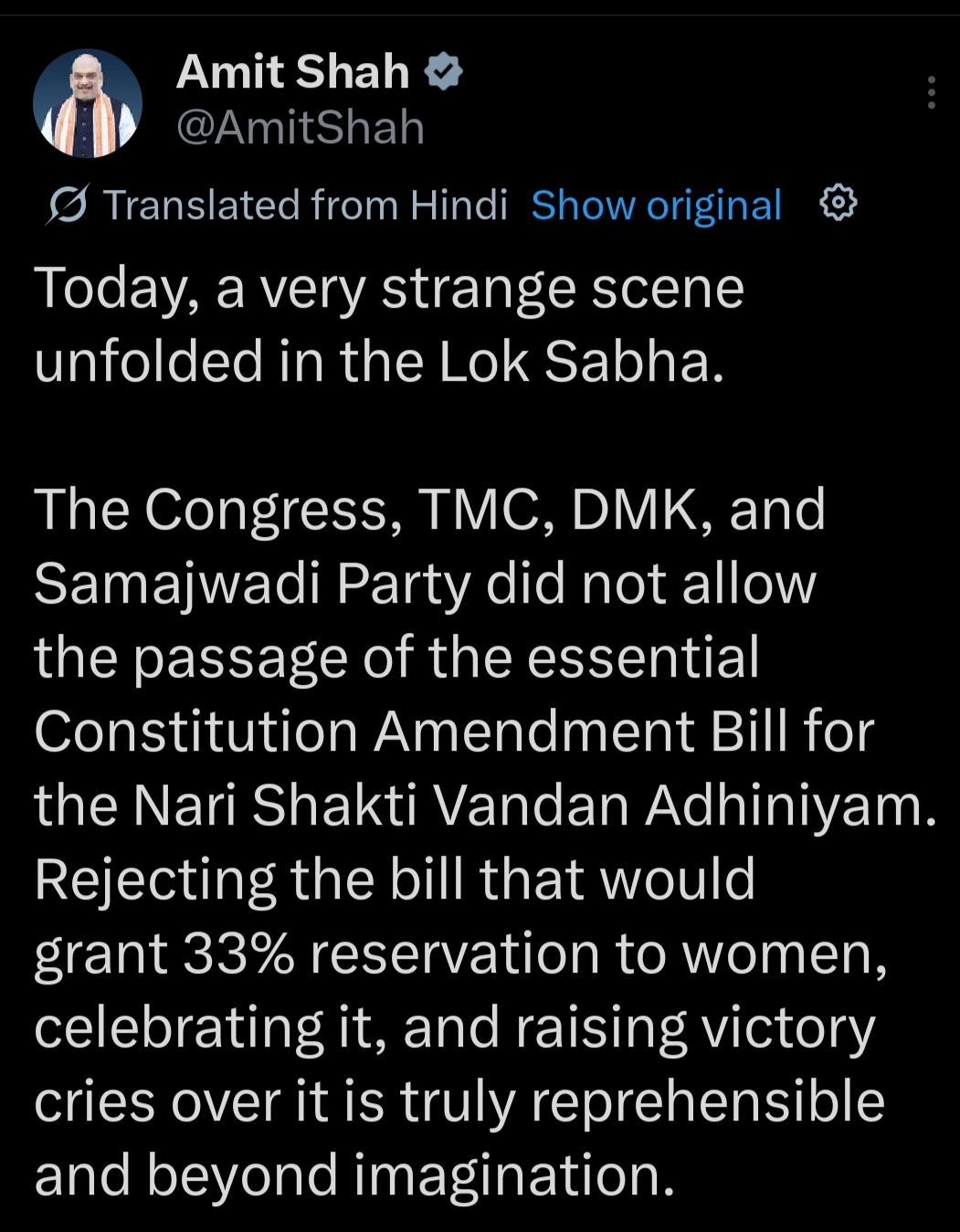Click the text "unfolded in the Lok Sabha."
This screenshot has width=960, height=1232.
pos(379,363)
